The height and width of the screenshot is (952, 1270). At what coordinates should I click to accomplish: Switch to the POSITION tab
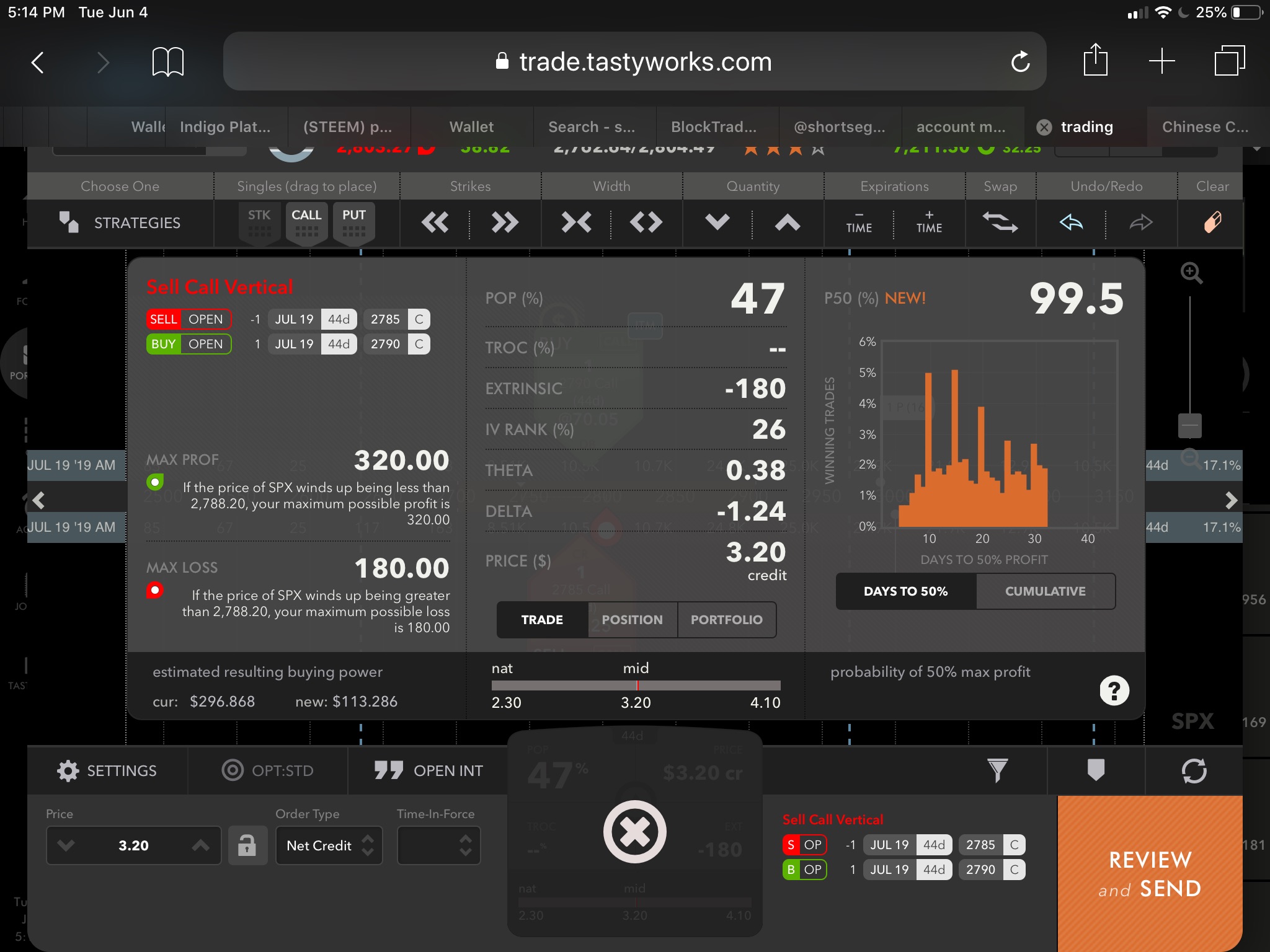[632, 620]
